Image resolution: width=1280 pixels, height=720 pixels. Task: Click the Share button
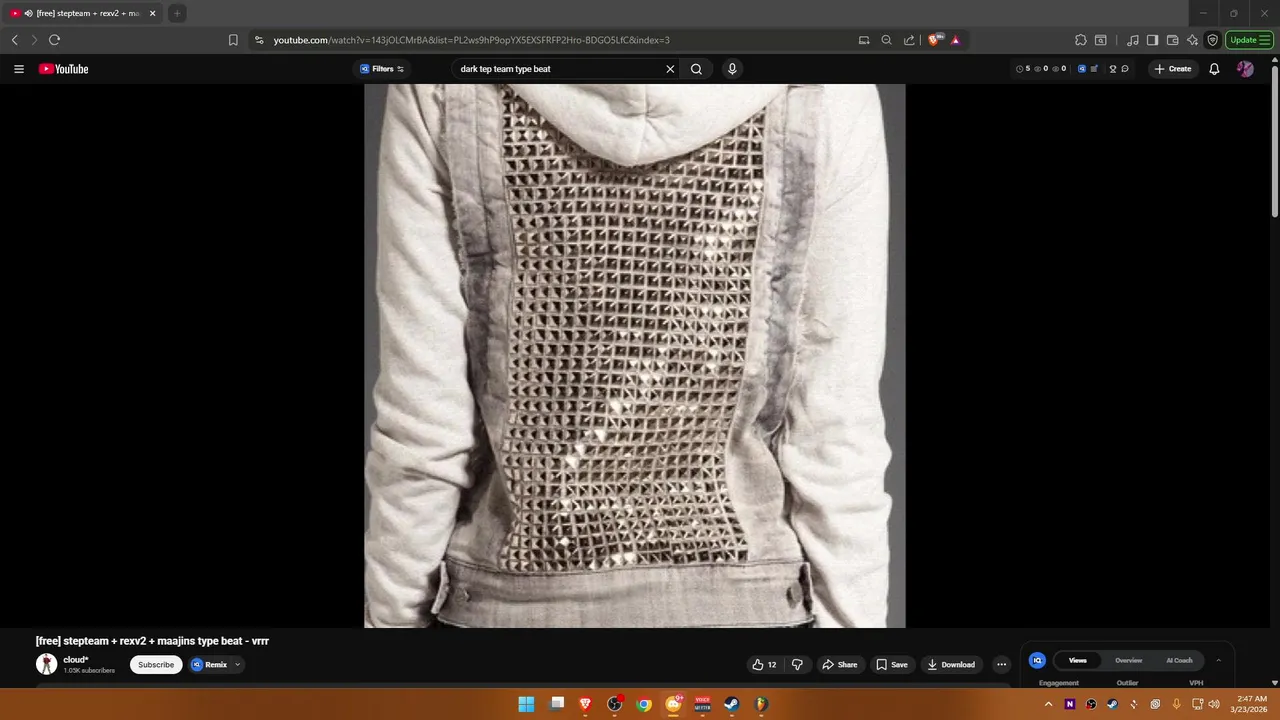[x=840, y=665]
